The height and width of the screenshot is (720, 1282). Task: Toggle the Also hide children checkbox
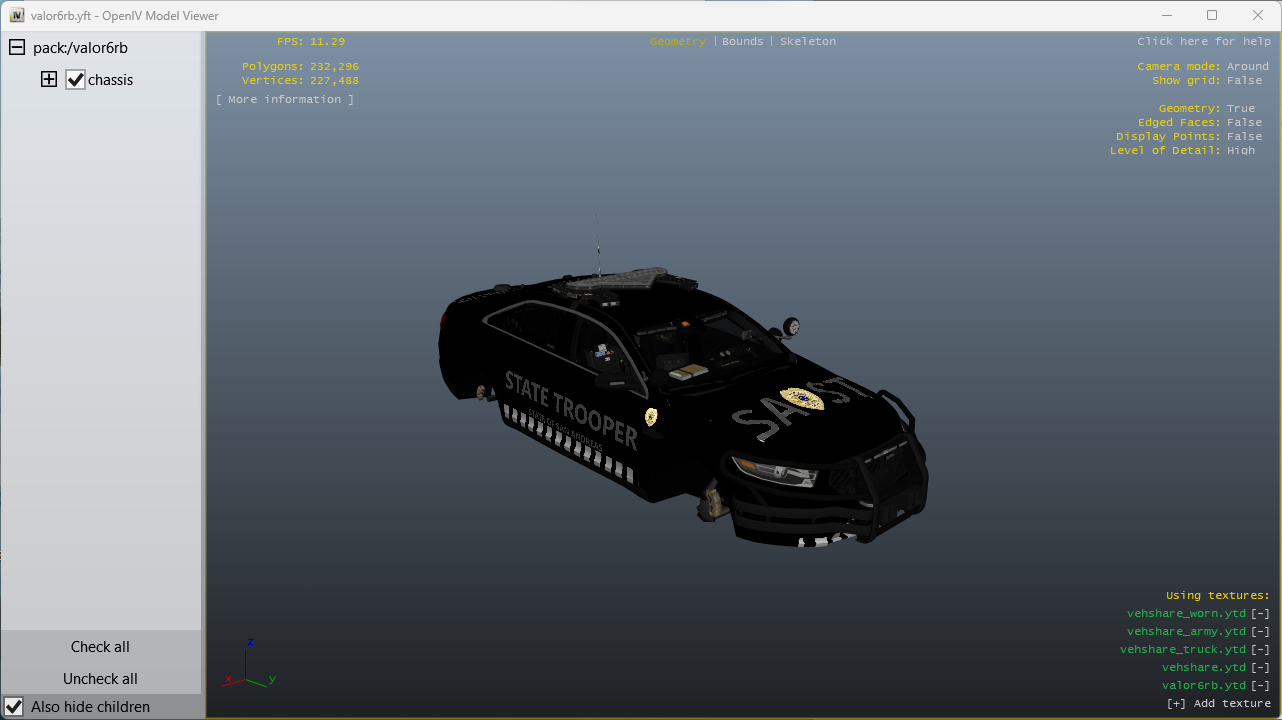(14, 707)
